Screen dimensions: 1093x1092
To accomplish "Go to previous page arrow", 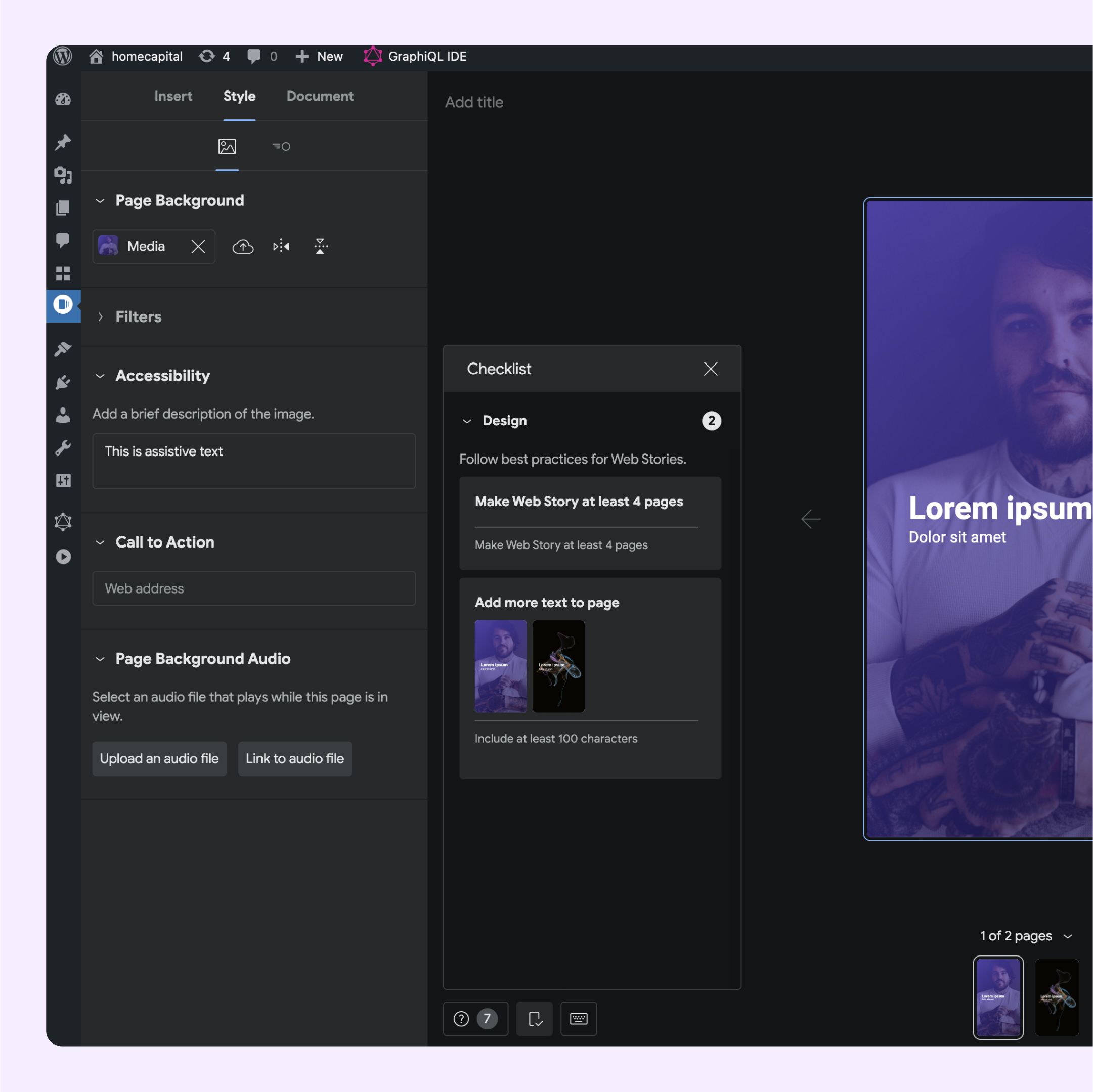I will point(810,519).
